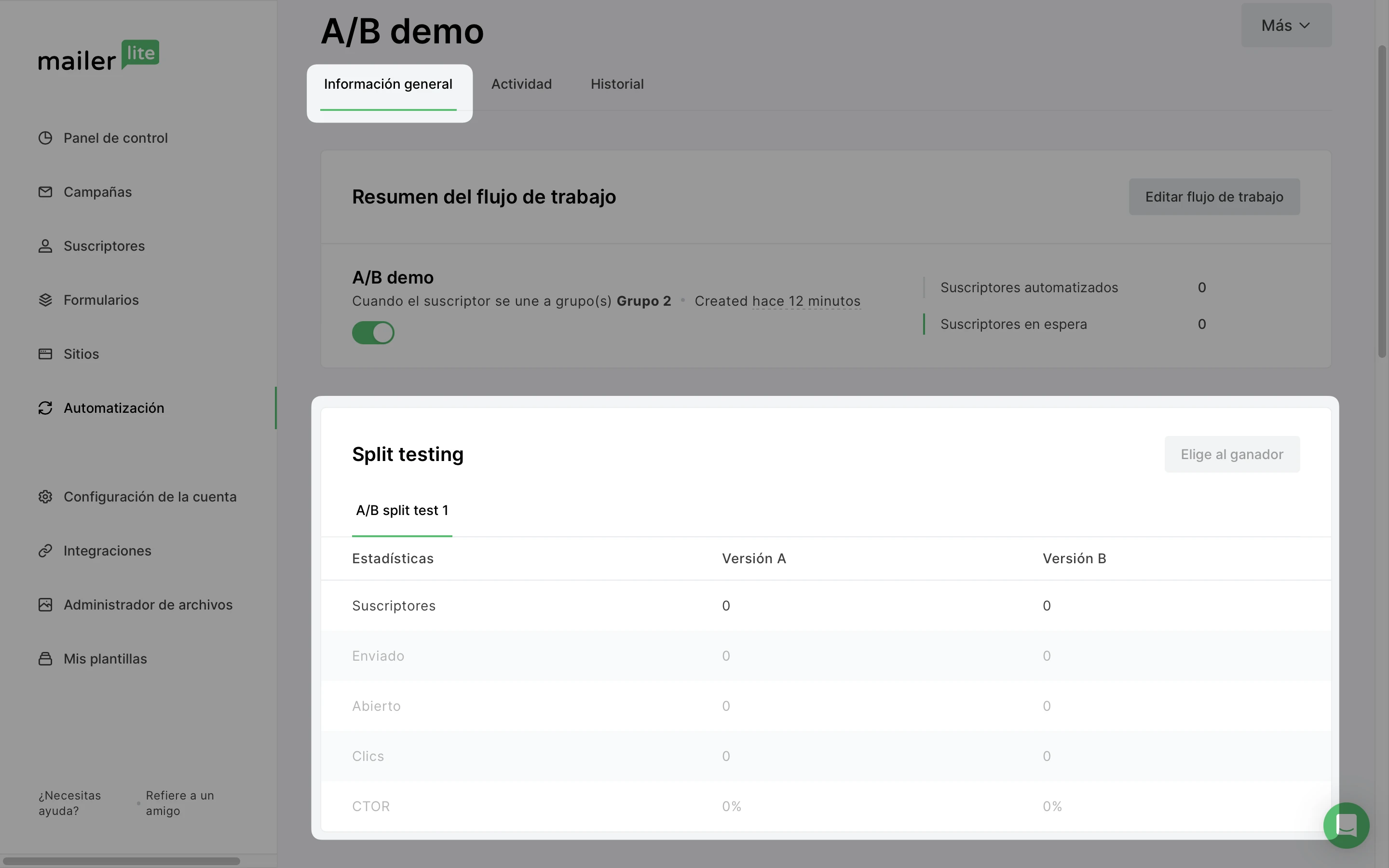Click the sidebar horizontal scrollbar
Image resolution: width=1389 pixels, height=868 pixels.
point(121,861)
